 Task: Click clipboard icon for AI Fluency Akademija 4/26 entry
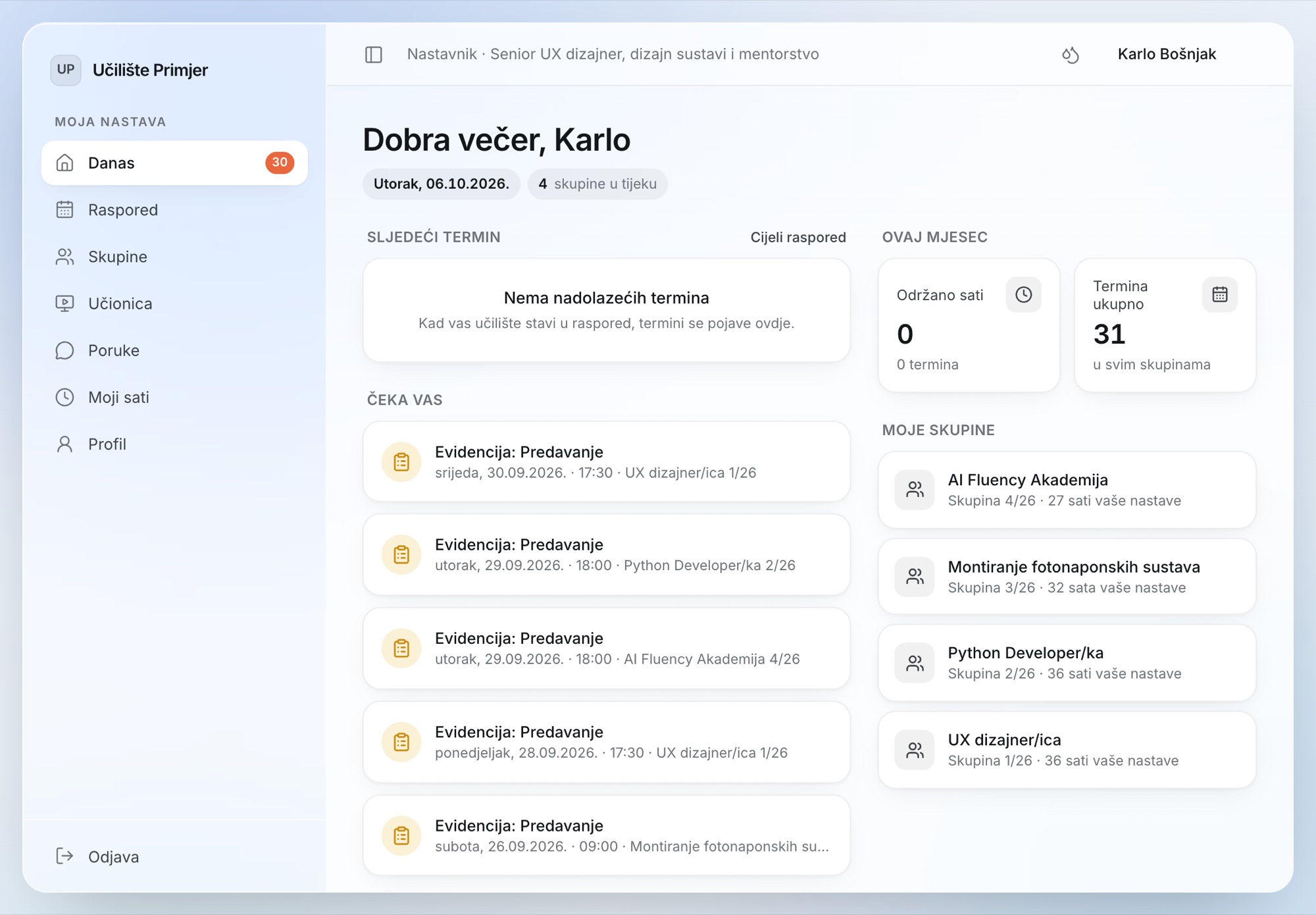(x=401, y=648)
